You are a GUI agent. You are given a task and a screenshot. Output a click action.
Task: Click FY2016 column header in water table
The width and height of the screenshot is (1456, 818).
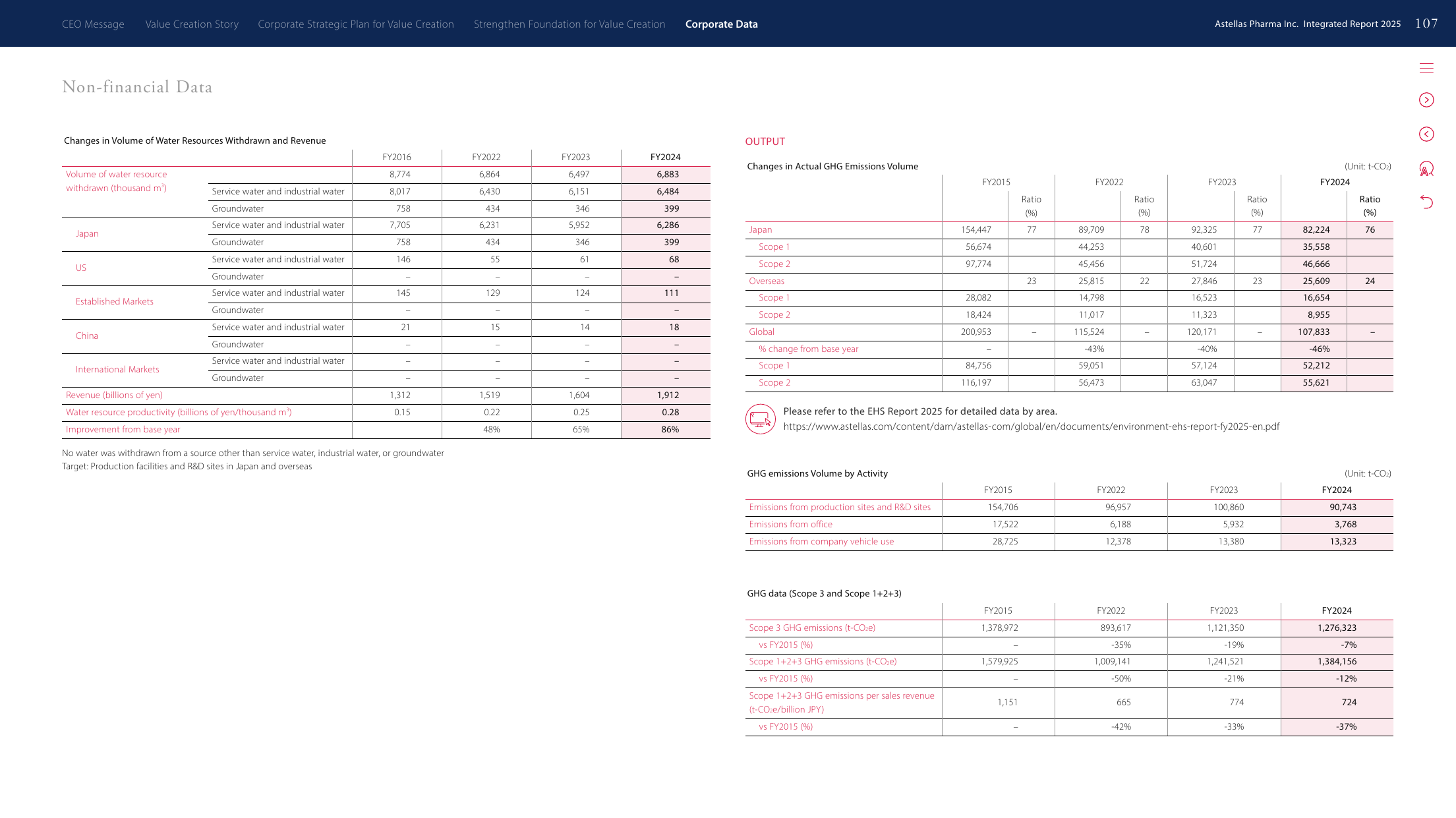click(x=397, y=158)
